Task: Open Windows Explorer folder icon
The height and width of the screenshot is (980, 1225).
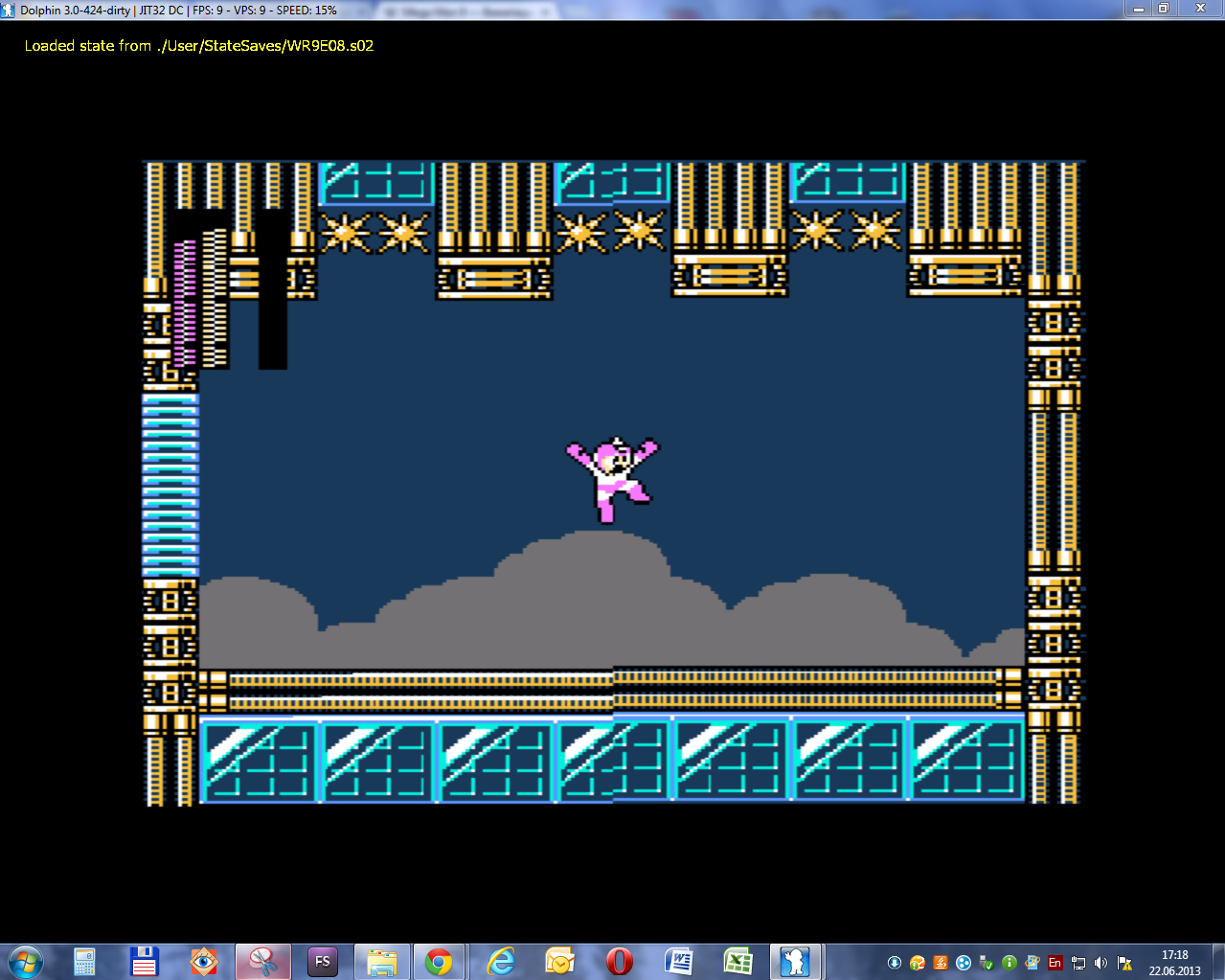Action: coord(381,962)
